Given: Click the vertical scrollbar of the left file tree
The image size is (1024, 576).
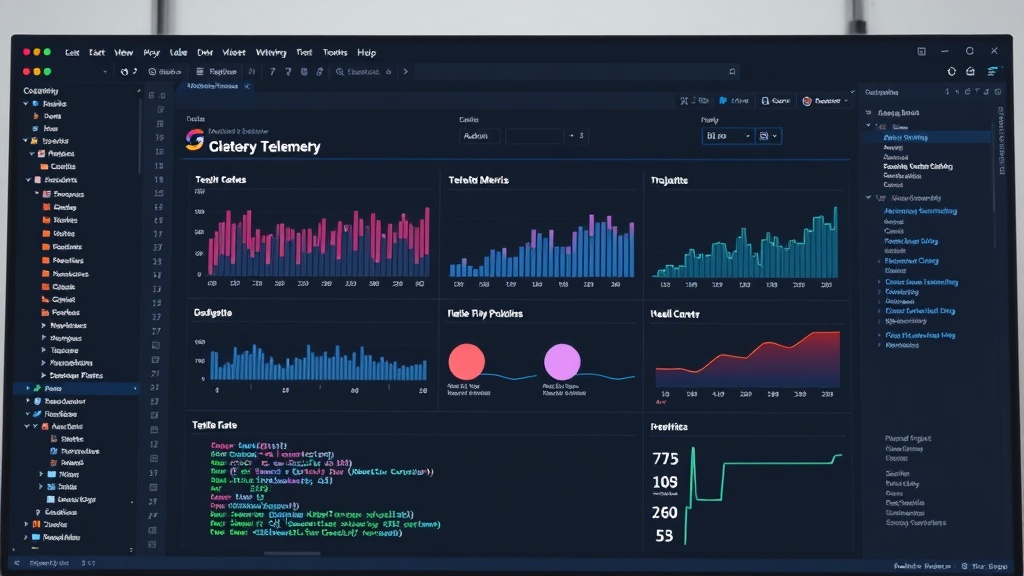Looking at the screenshot, I should pyautogui.click(x=139, y=134).
